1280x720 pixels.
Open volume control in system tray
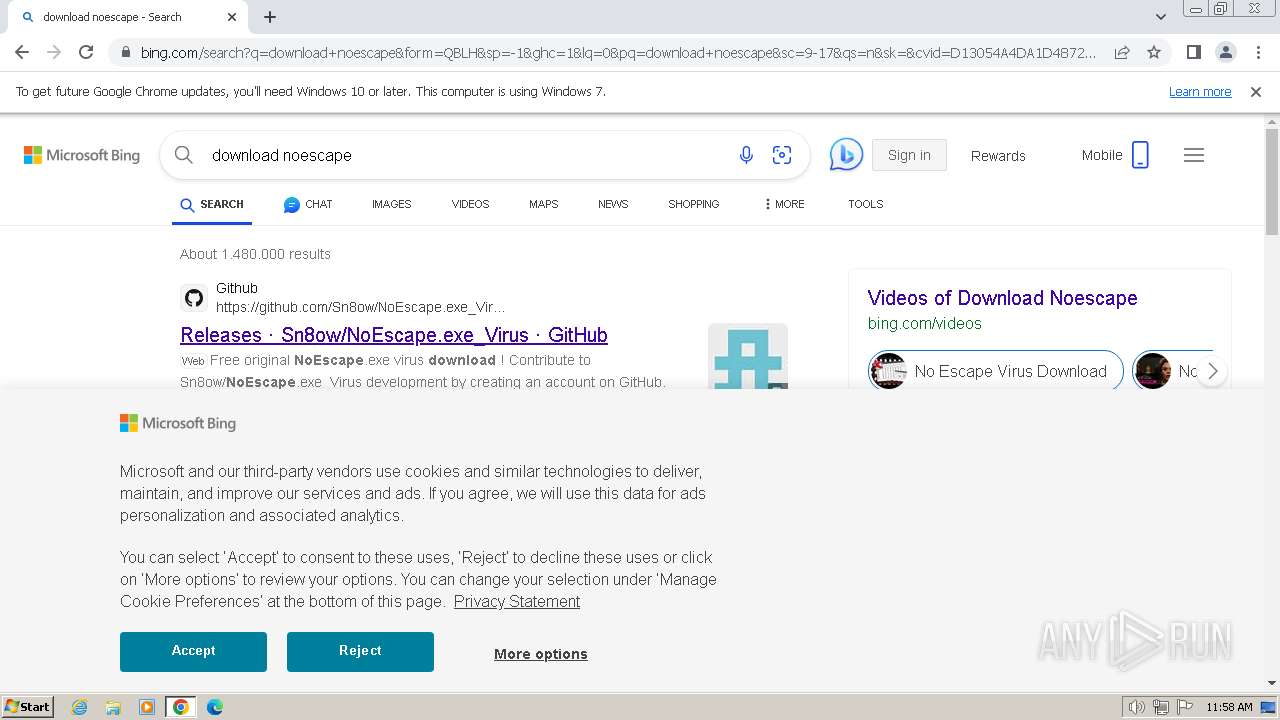[x=1137, y=707]
